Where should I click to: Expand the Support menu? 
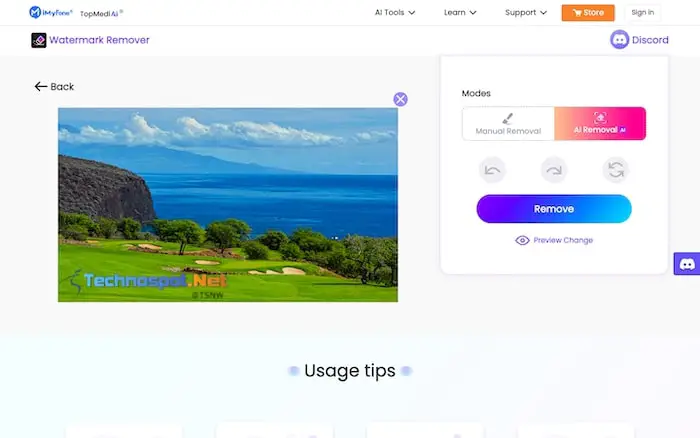click(x=525, y=13)
